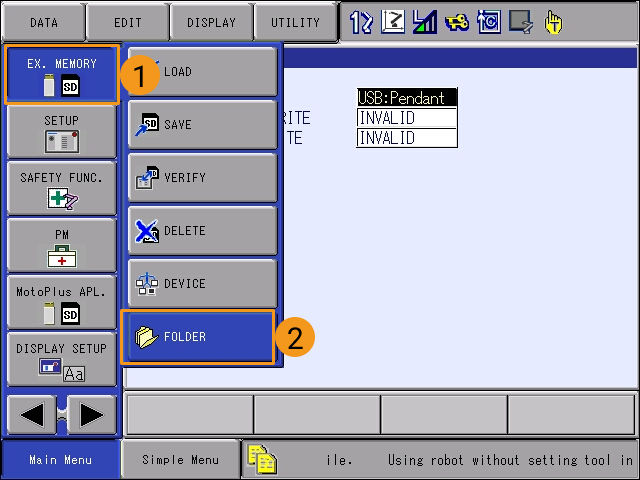The height and width of the screenshot is (480, 640).
Task: Open the DISPLAY menu
Action: 211,22
